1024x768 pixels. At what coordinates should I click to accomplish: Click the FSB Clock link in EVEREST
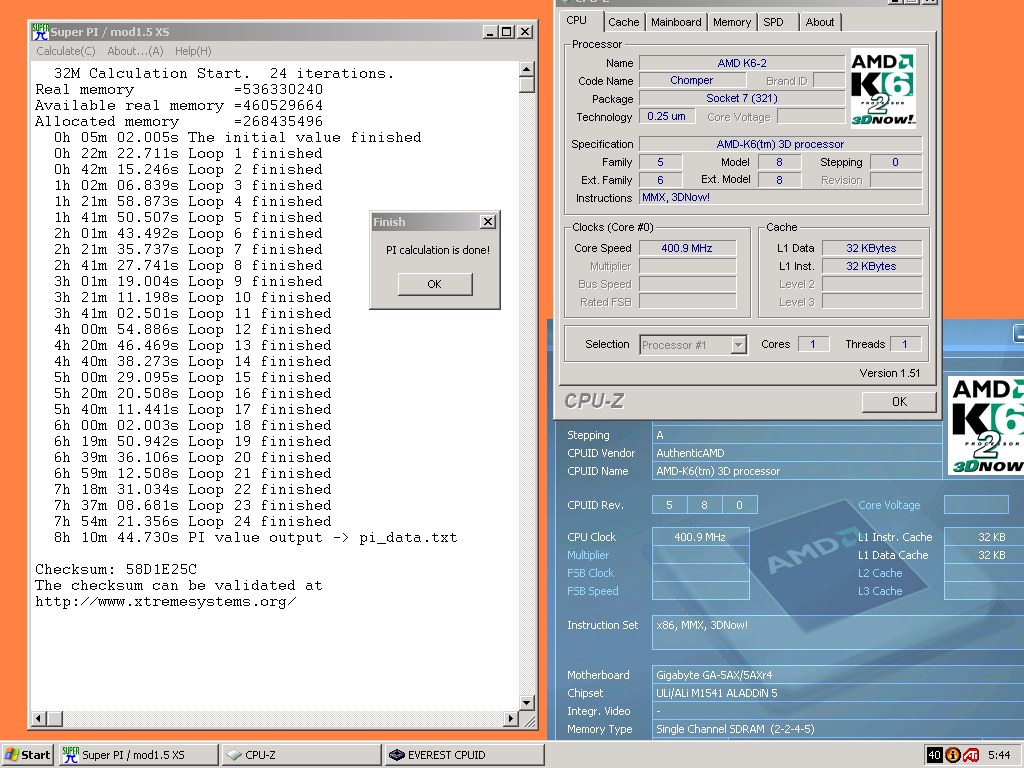click(590, 573)
